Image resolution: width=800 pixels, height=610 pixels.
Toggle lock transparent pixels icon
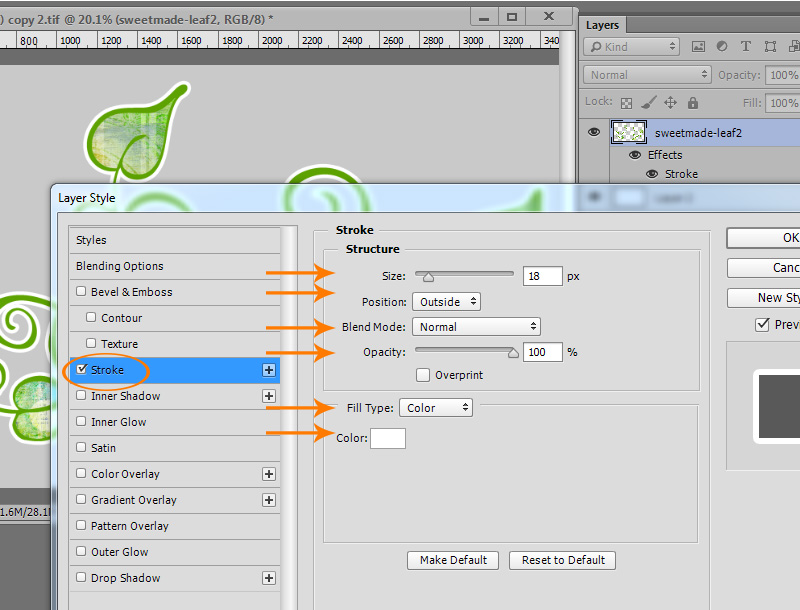tap(626, 104)
